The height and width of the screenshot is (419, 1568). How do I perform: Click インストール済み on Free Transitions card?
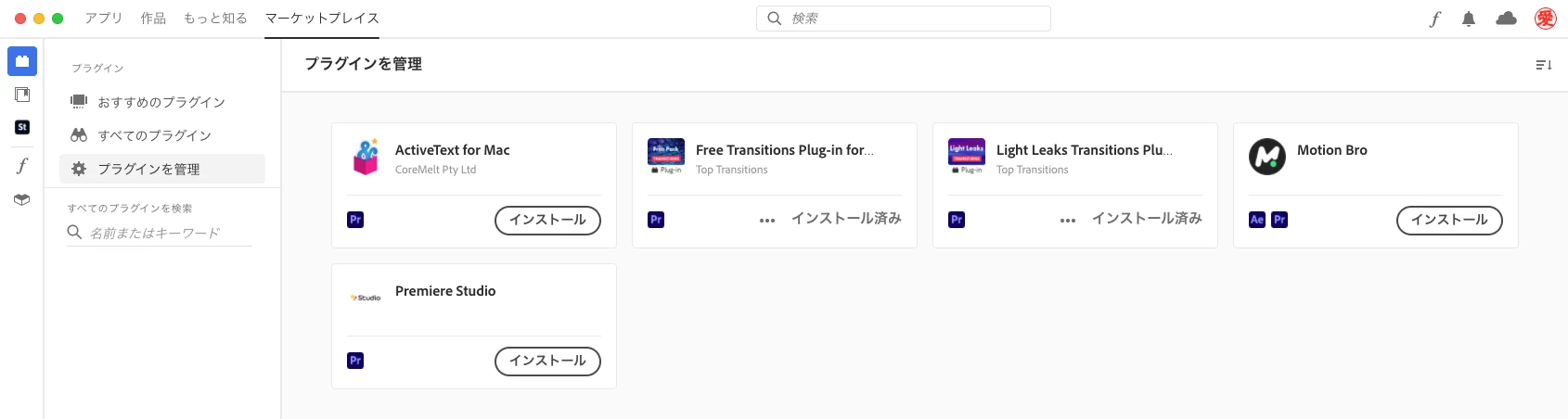pyautogui.click(x=846, y=219)
